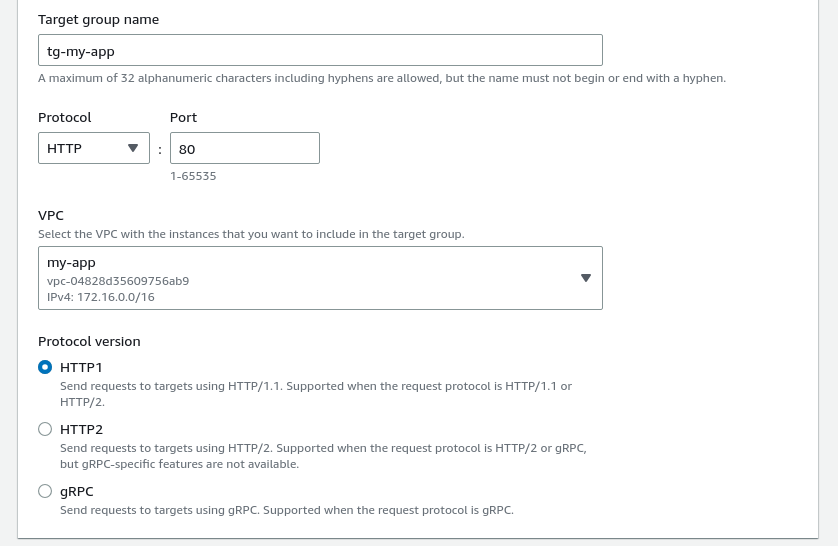This screenshot has height=546, width=838.
Task: Focus the Port number field
Action: [x=244, y=148]
